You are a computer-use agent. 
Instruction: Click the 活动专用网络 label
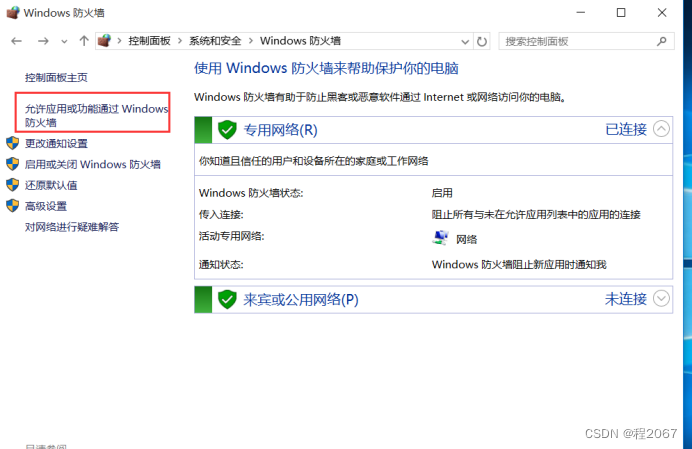(x=232, y=236)
